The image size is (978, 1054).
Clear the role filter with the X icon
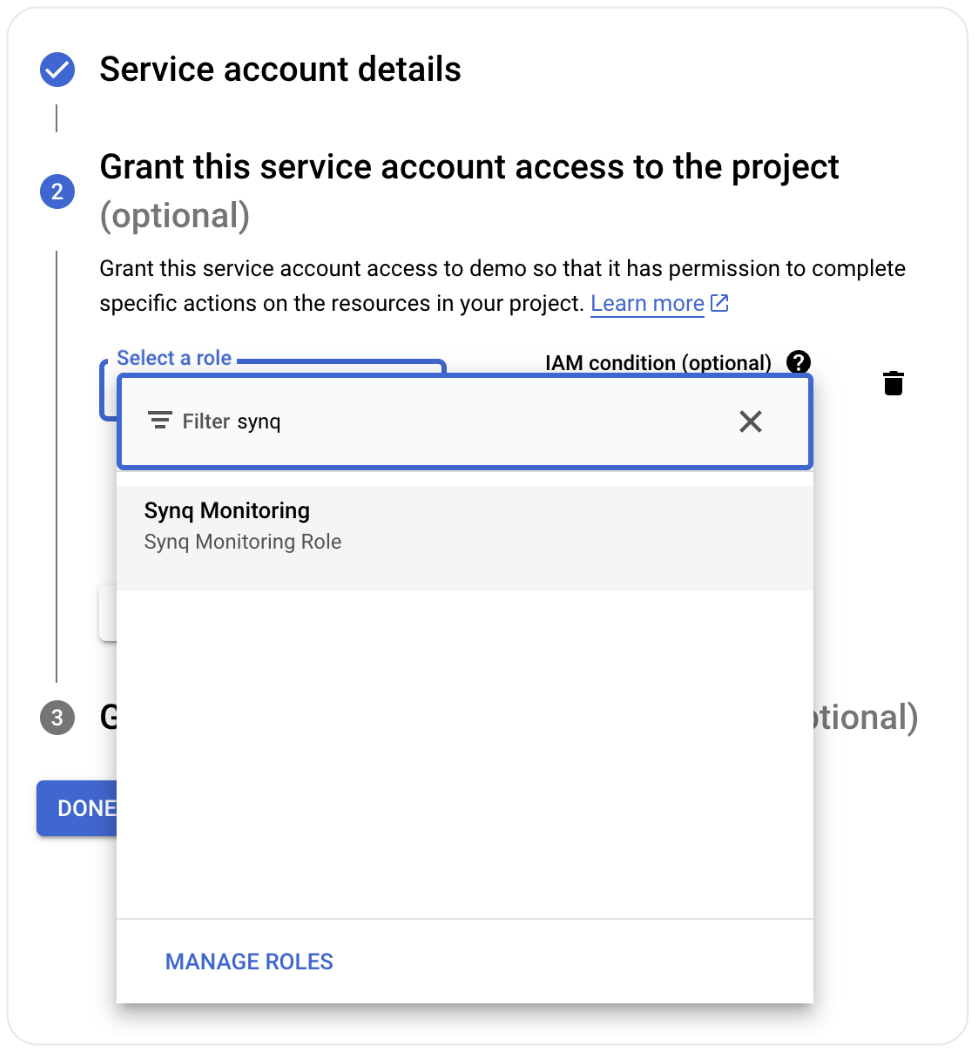pos(750,421)
